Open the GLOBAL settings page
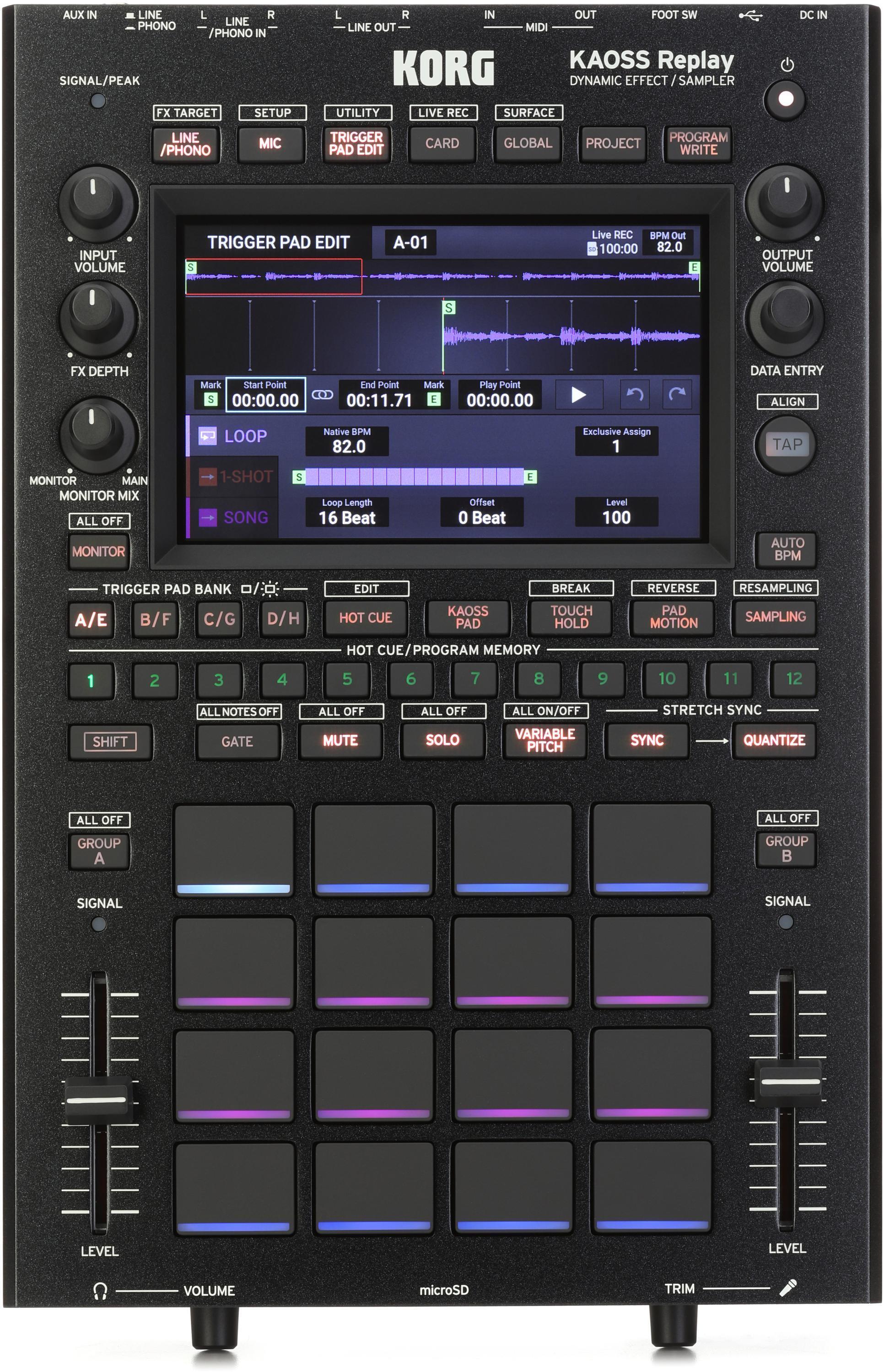This screenshot has height=1372, width=884. [528, 144]
